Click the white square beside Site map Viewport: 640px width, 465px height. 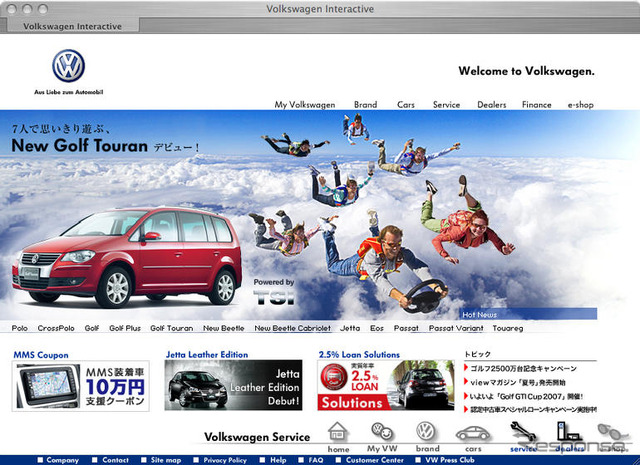(144, 460)
